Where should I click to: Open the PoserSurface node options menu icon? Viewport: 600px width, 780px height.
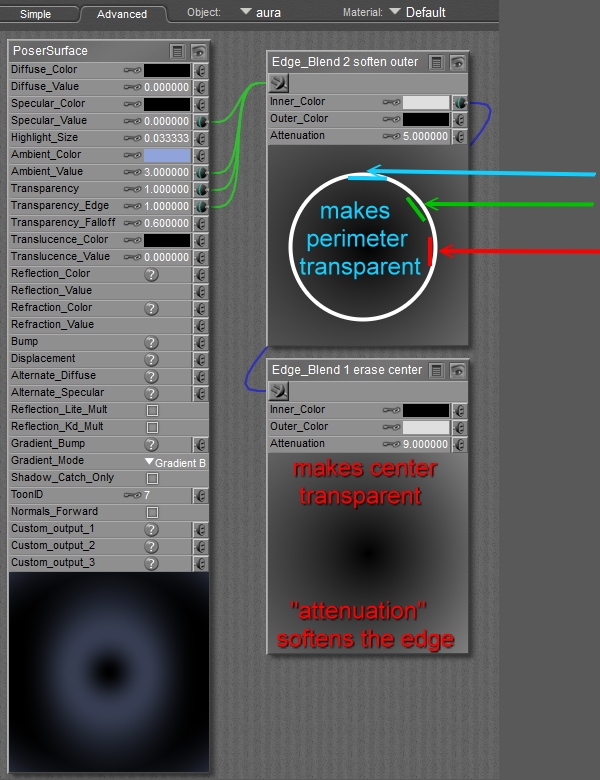(x=178, y=51)
